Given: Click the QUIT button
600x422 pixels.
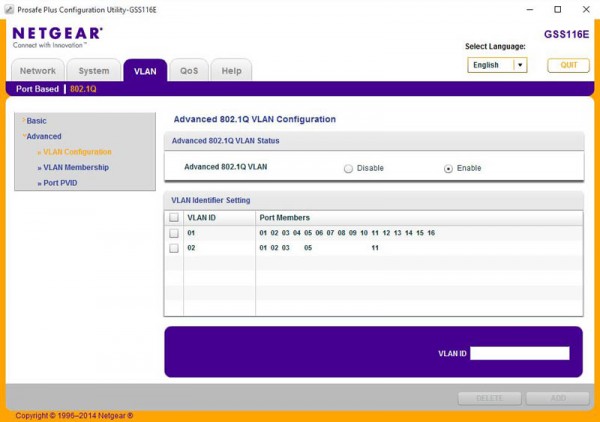Looking at the screenshot, I should tap(568, 65).
